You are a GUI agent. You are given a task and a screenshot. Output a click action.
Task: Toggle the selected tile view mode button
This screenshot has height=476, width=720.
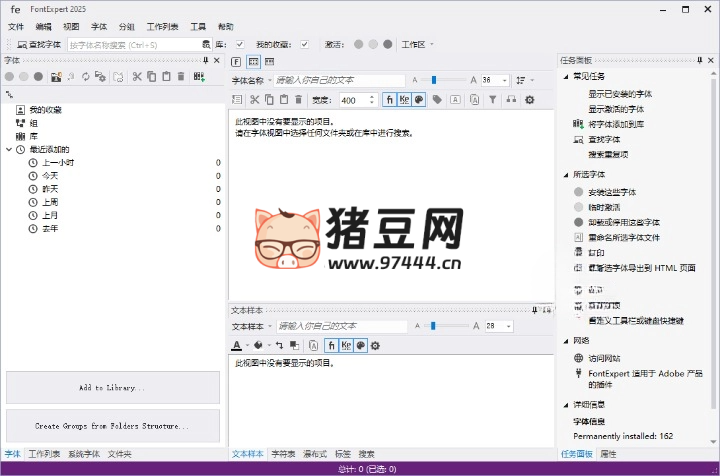[253, 62]
